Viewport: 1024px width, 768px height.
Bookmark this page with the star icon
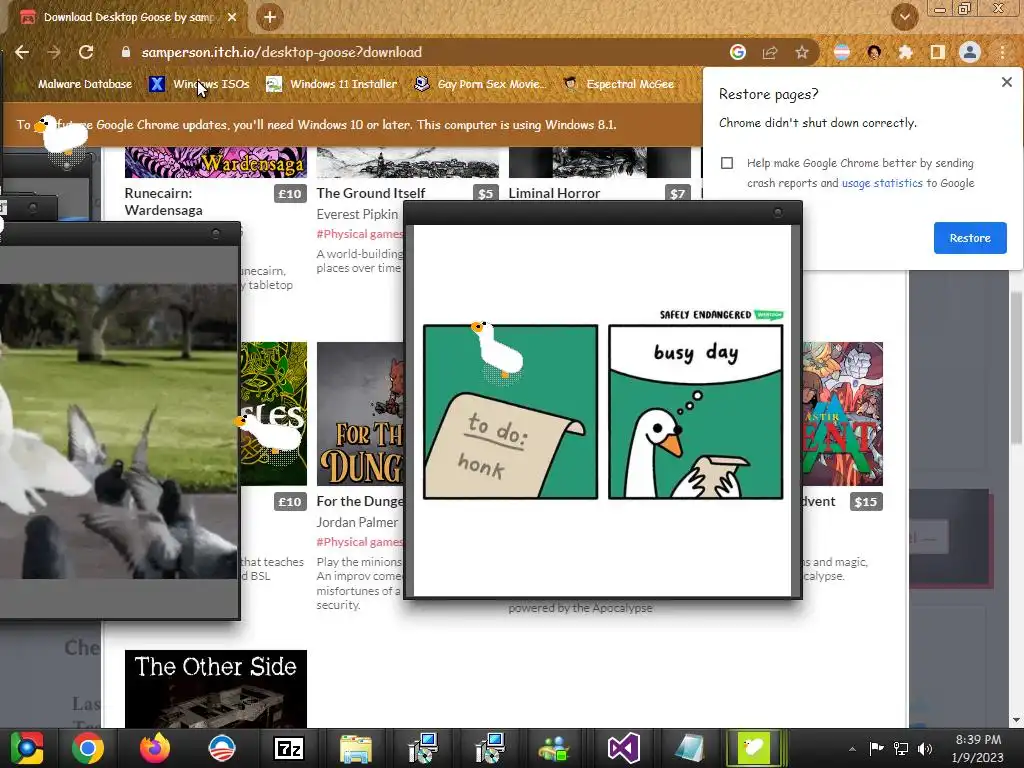802,52
